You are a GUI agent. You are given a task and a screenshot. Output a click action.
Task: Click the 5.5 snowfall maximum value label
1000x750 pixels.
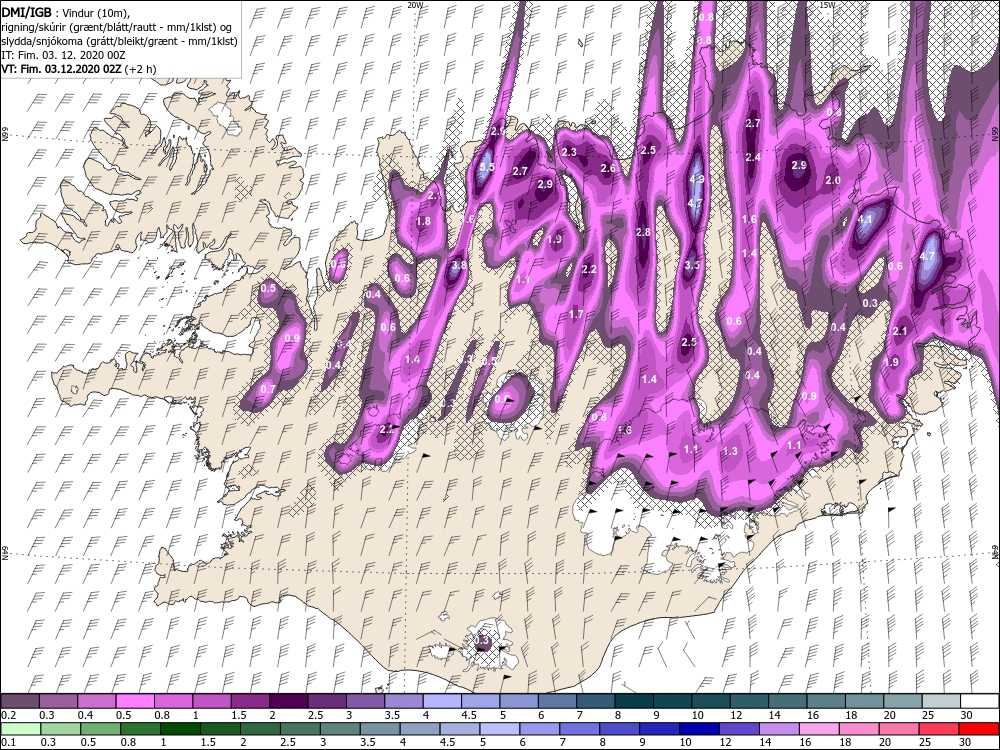[x=487, y=167]
